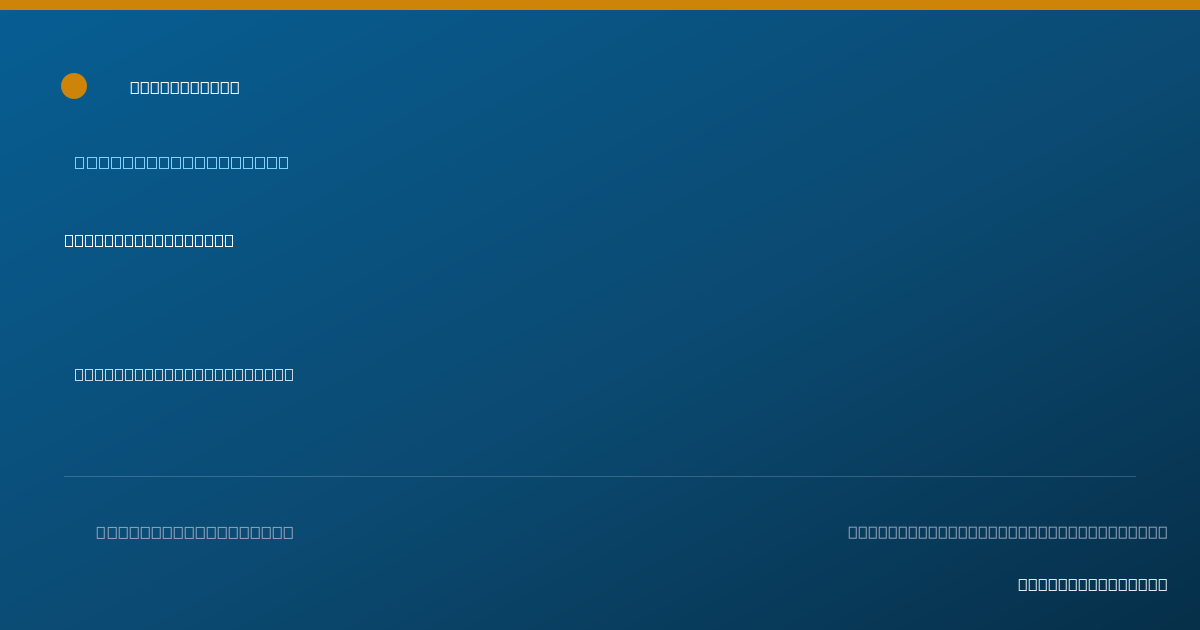Screen dimensions: 1200x630
Task: Follow the dim left-side footer caption
Action: pyautogui.click(x=195, y=532)
